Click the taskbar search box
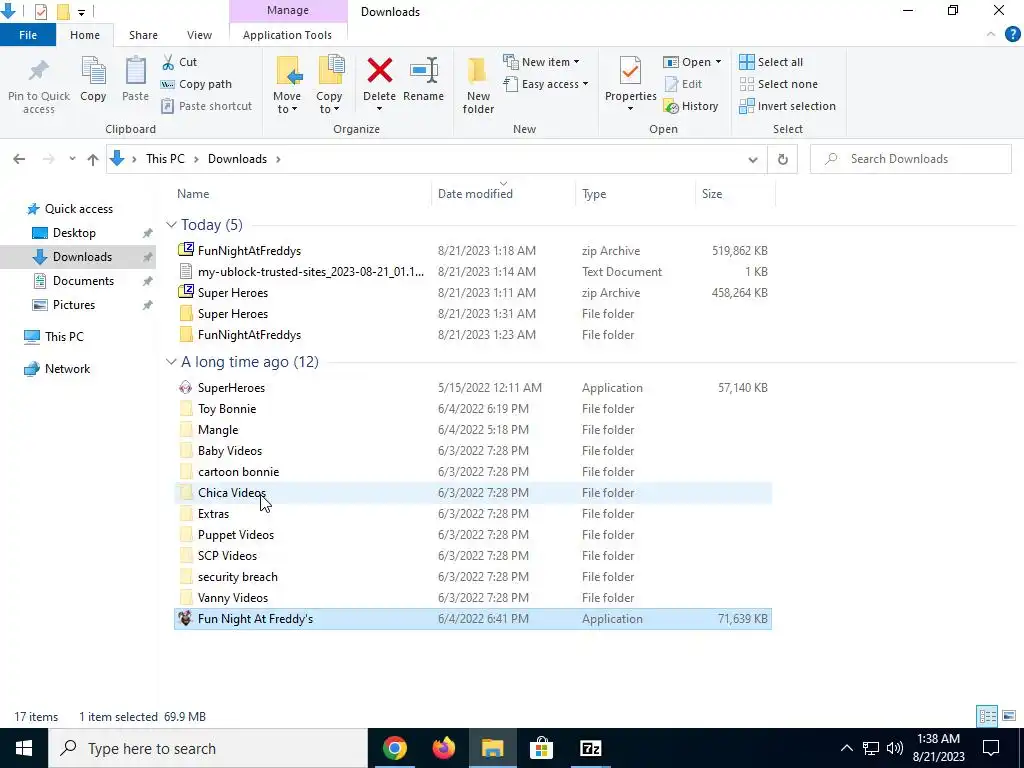This screenshot has height=768, width=1024. (x=208, y=748)
